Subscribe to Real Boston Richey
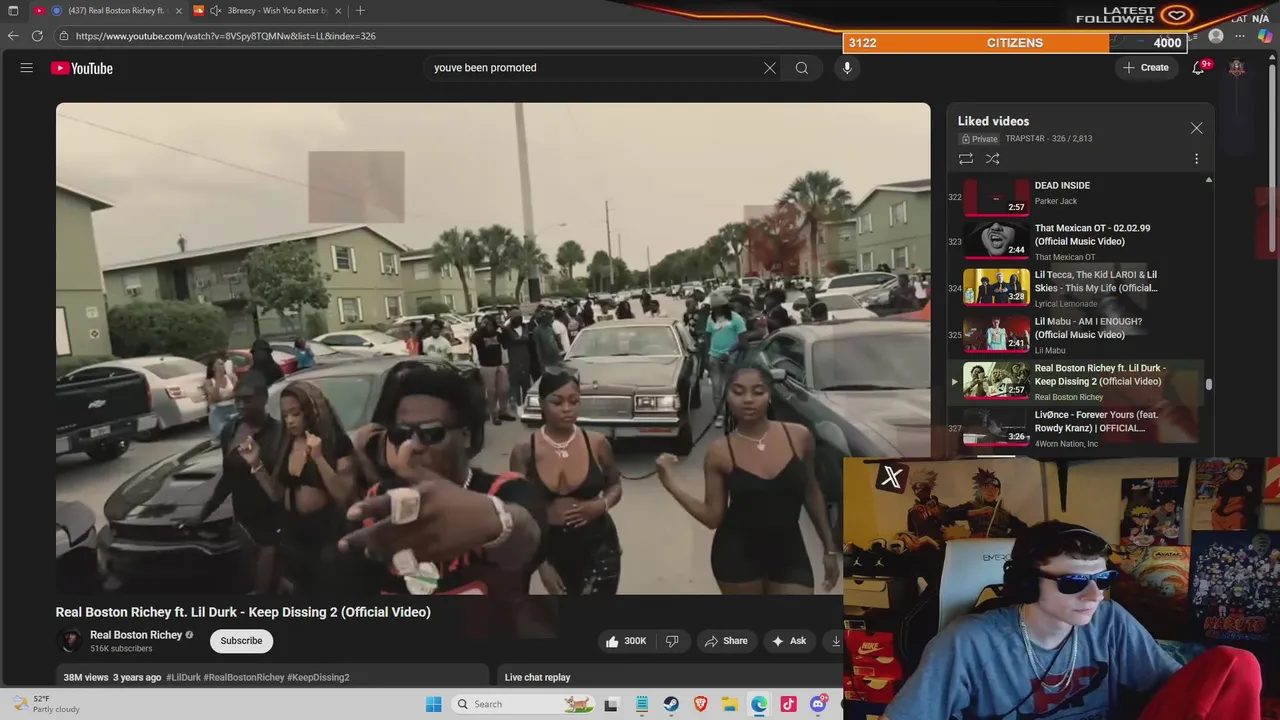The width and height of the screenshot is (1280, 720). [241, 641]
